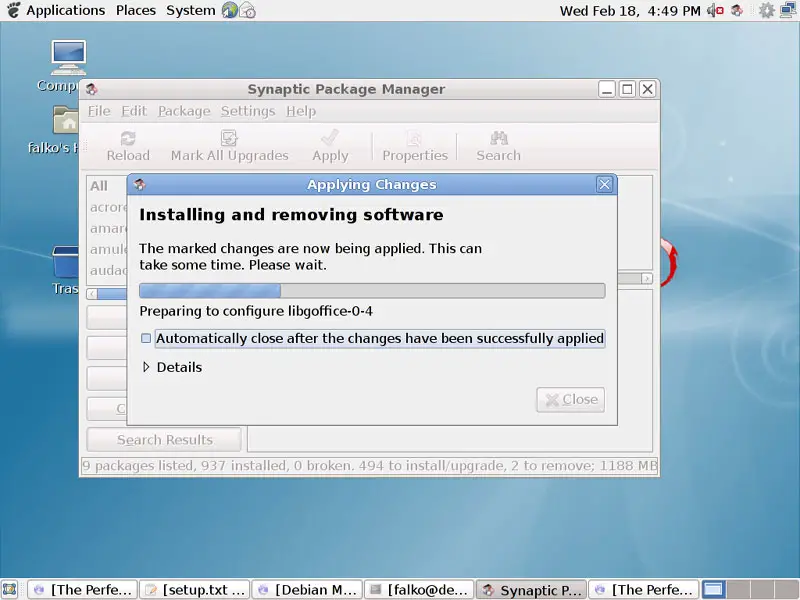This screenshot has height=600, width=800.
Task: Expand the Details disclosure triangle
Action: [x=146, y=367]
